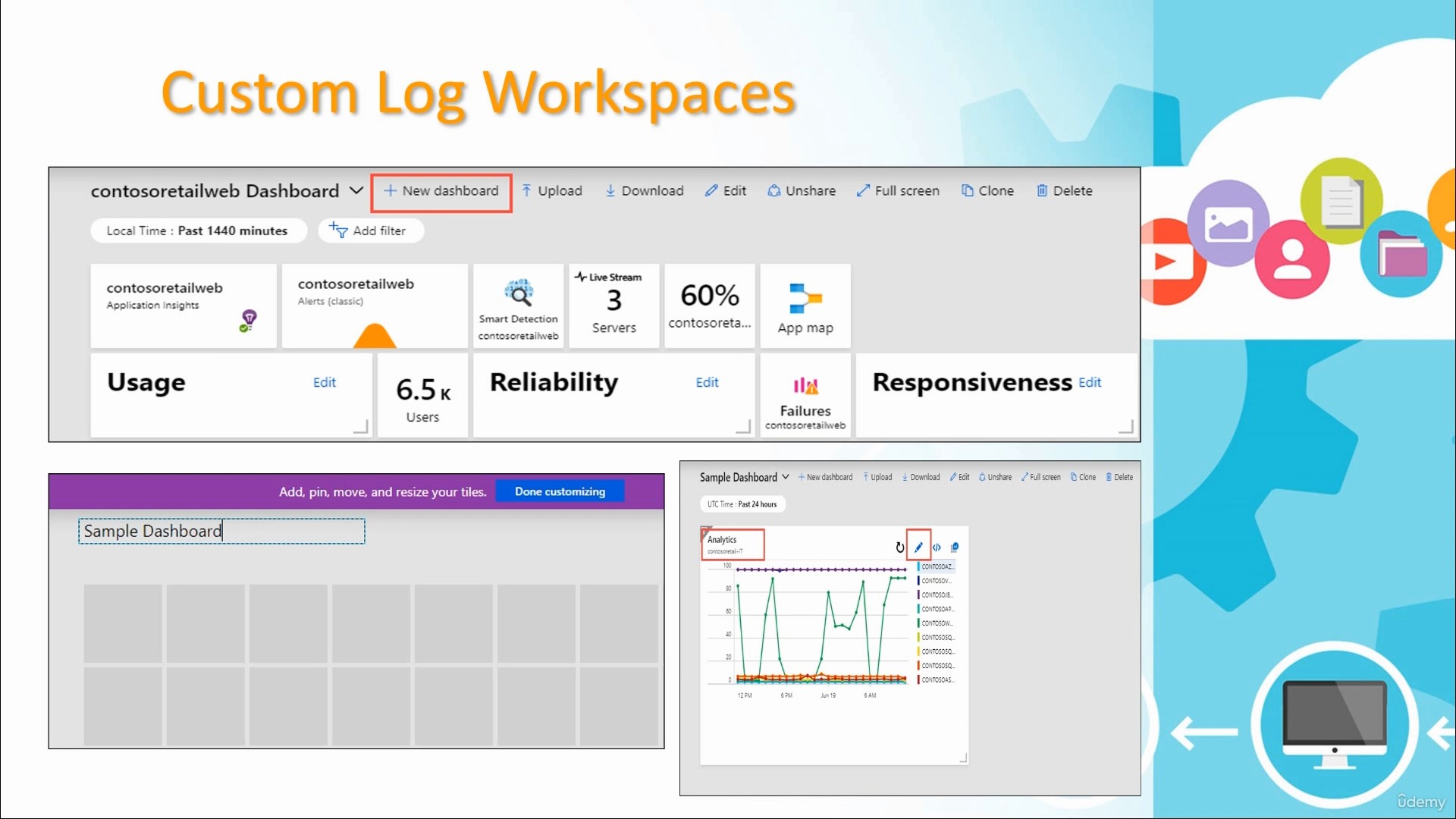Click Download in Sample Dashboard toolbar
Viewport: 1456px width, 819px height.
click(x=921, y=478)
